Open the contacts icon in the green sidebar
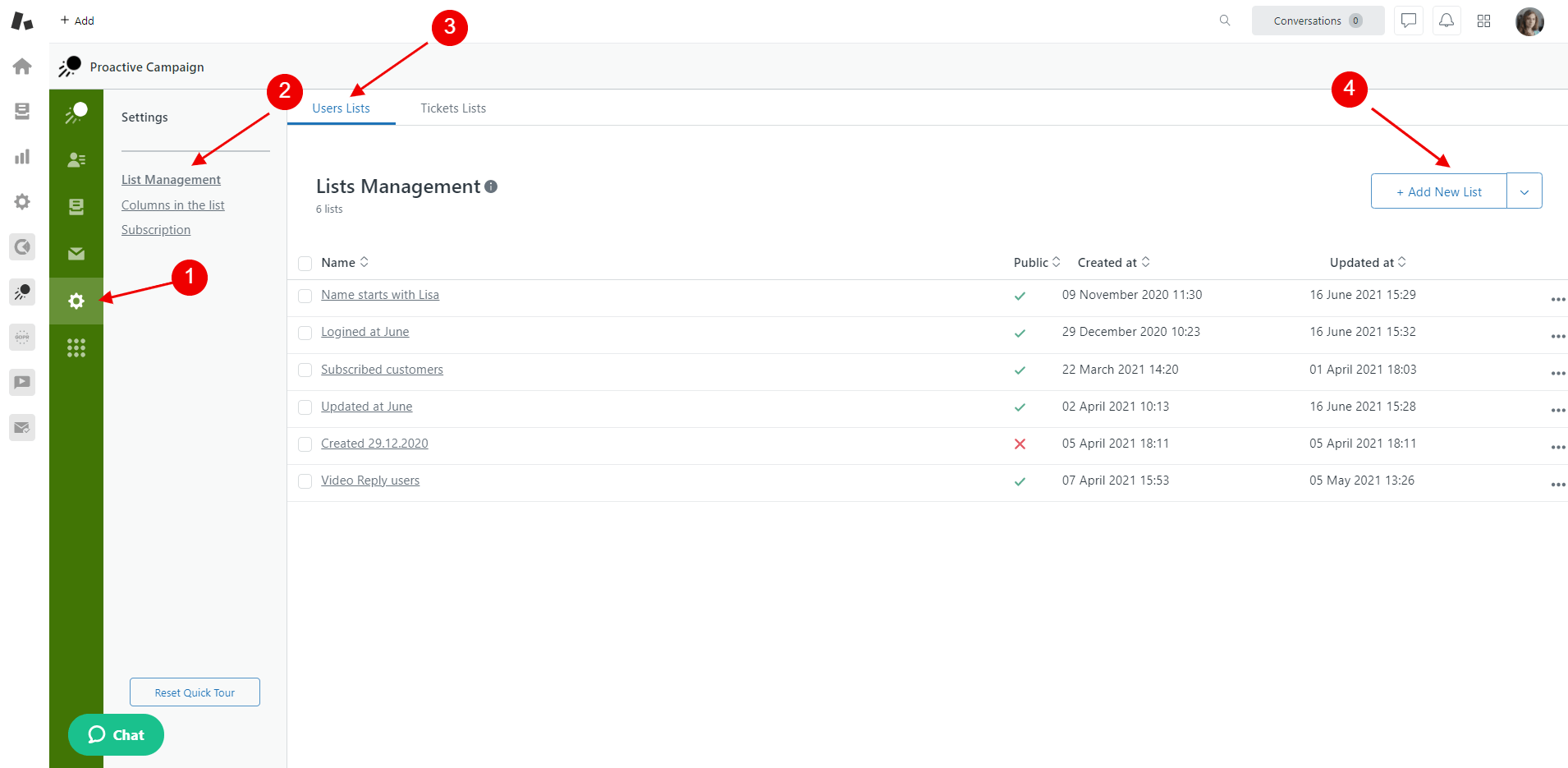Viewport: 1568px width, 768px height. pos(76,160)
